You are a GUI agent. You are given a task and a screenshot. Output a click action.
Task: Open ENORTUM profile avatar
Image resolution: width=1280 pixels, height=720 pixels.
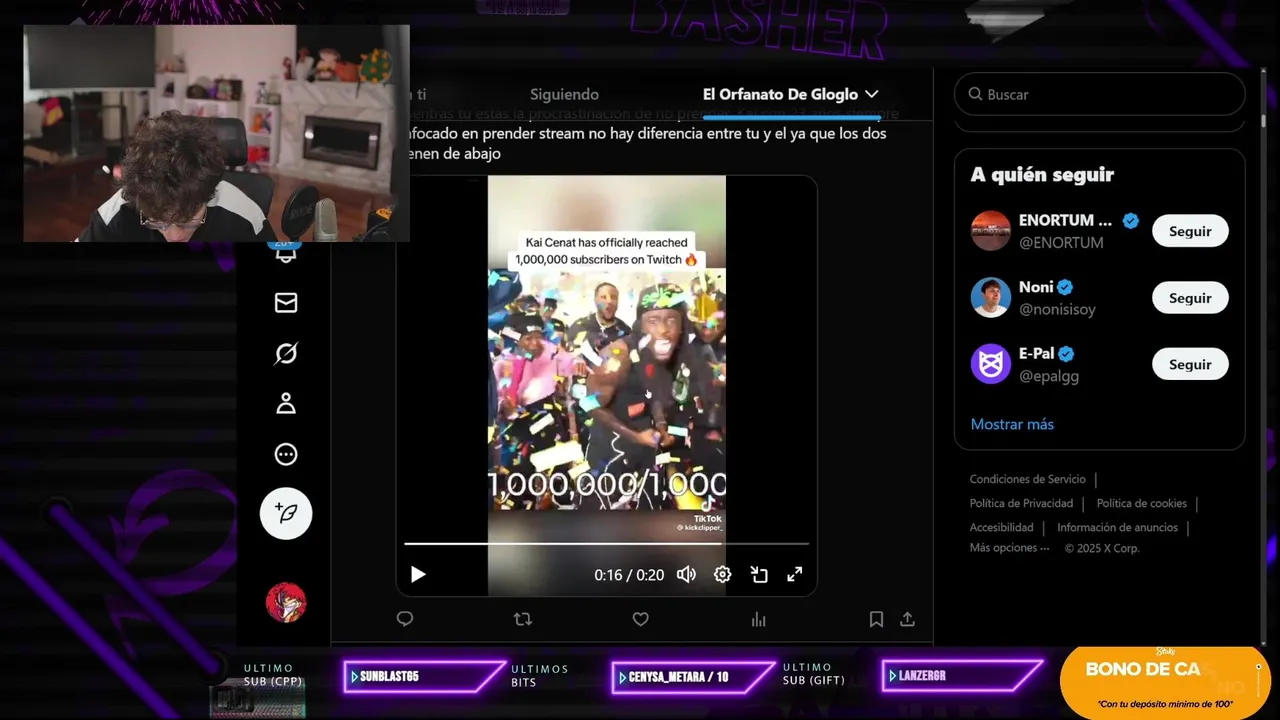pos(991,231)
